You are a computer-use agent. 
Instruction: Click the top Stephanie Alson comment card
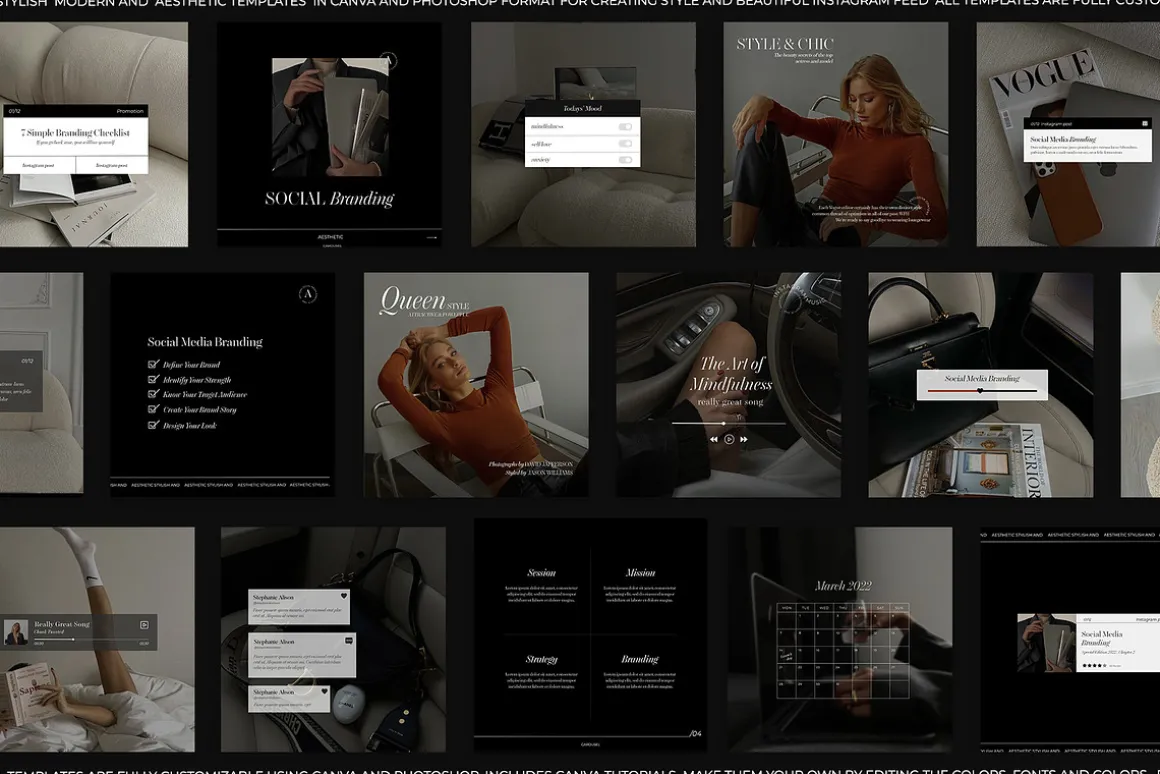pyautogui.click(x=299, y=607)
